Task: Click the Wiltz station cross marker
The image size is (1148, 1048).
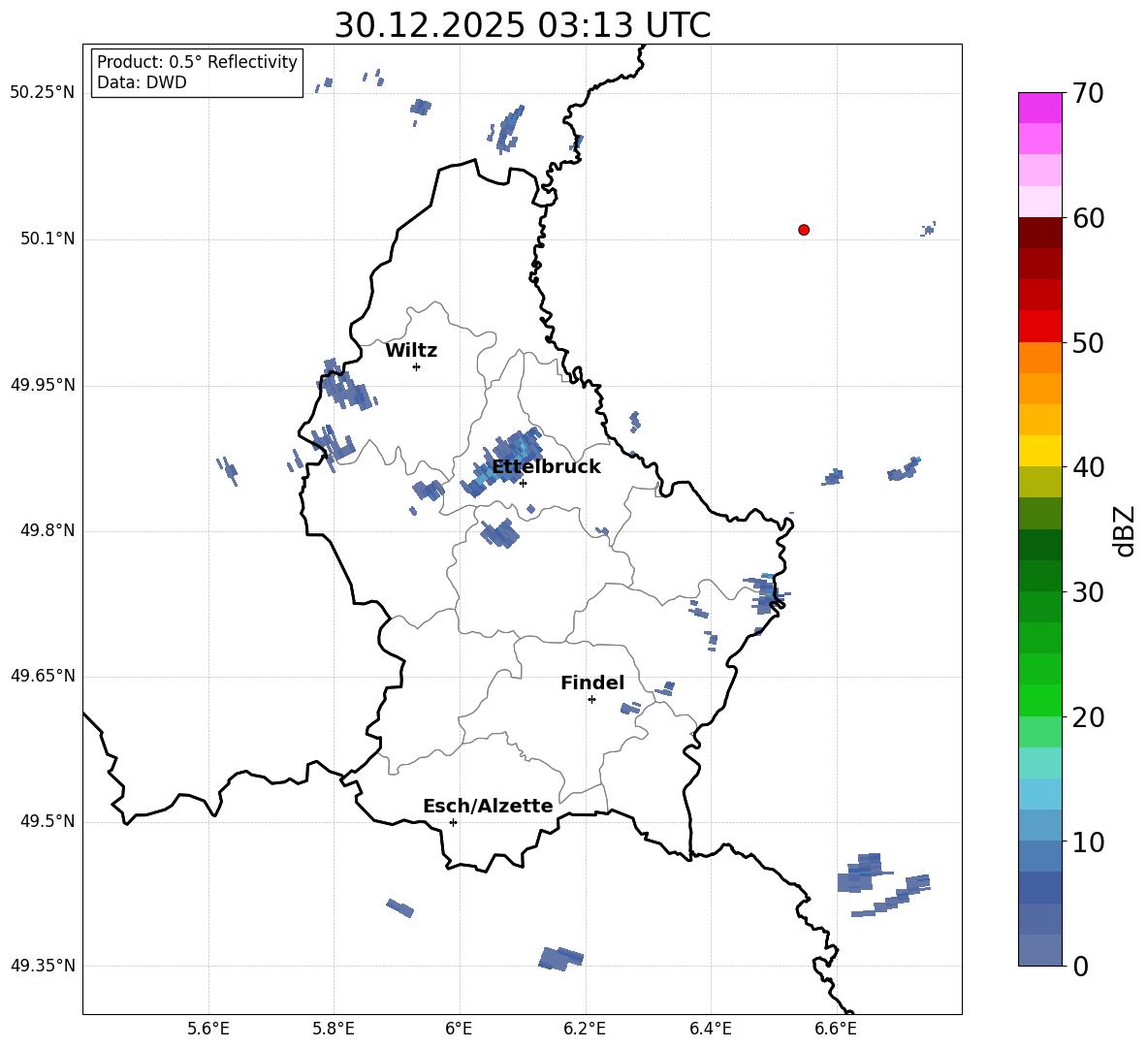Action: point(417,366)
